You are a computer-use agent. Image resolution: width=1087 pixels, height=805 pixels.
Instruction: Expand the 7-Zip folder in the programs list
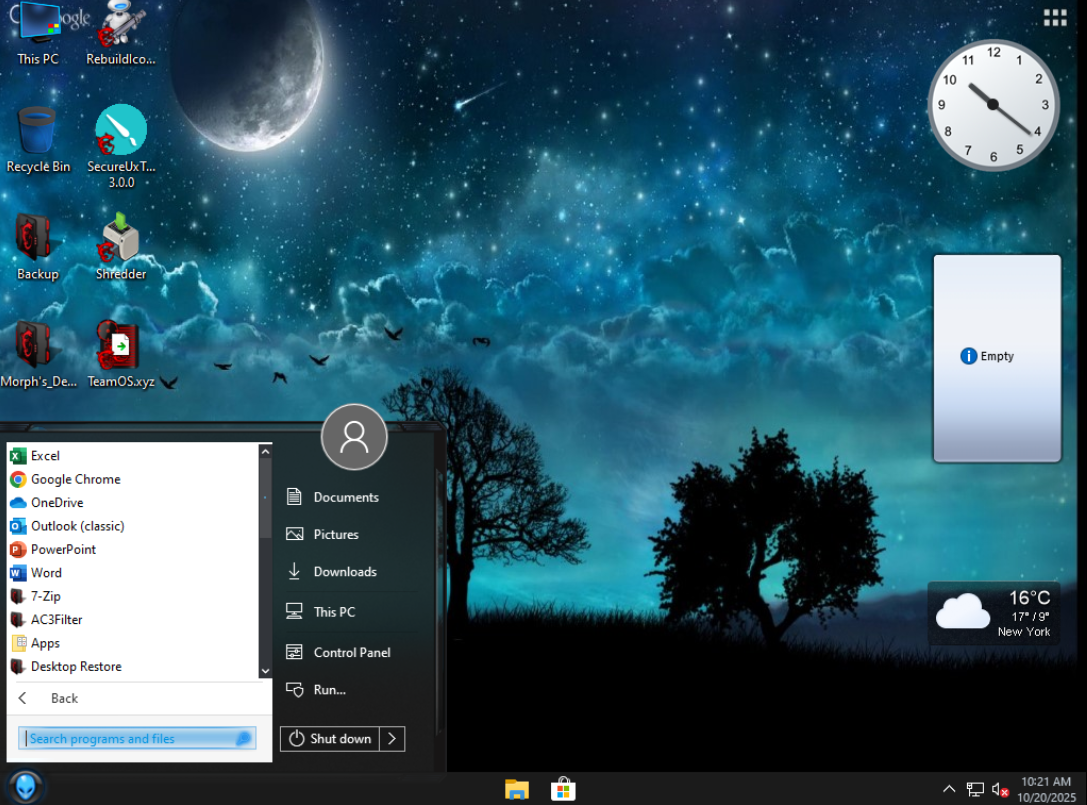click(45, 596)
